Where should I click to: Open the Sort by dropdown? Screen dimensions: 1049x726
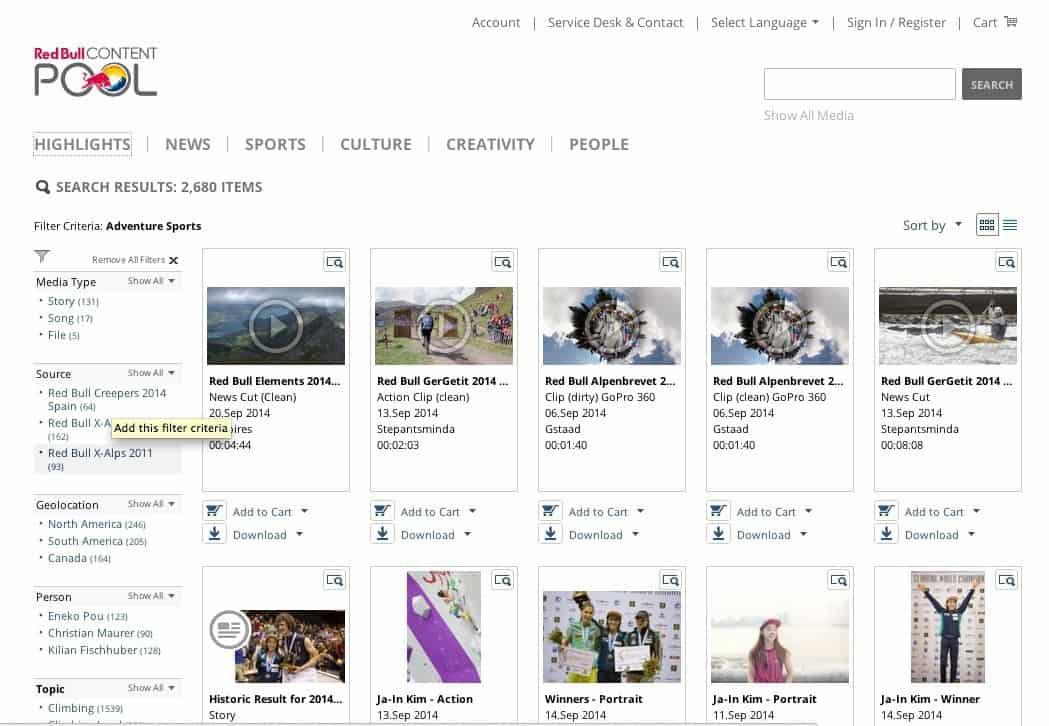point(930,225)
